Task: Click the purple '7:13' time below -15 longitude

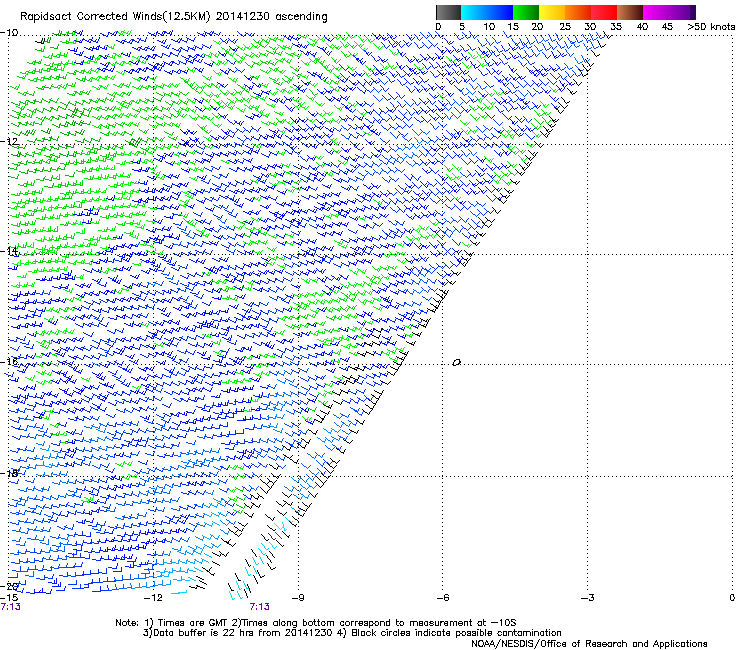Action: pos(10,607)
